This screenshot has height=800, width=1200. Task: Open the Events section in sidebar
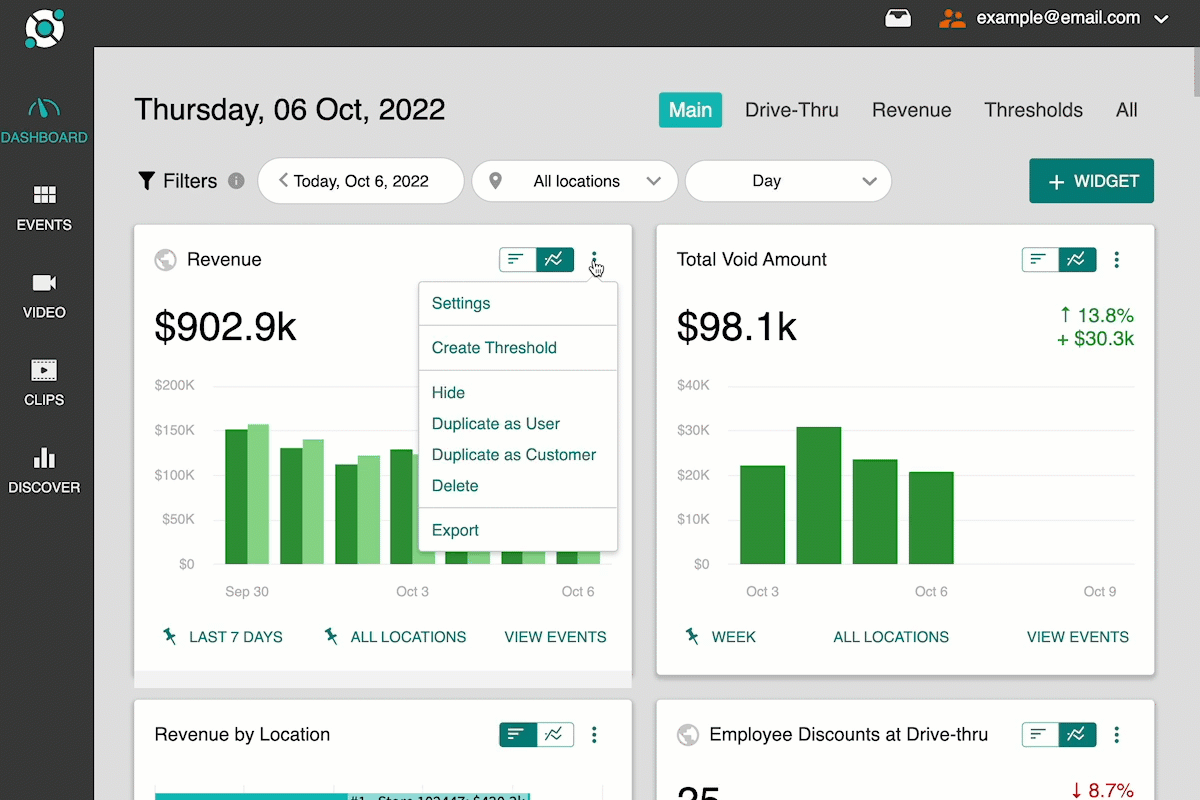tap(44, 208)
